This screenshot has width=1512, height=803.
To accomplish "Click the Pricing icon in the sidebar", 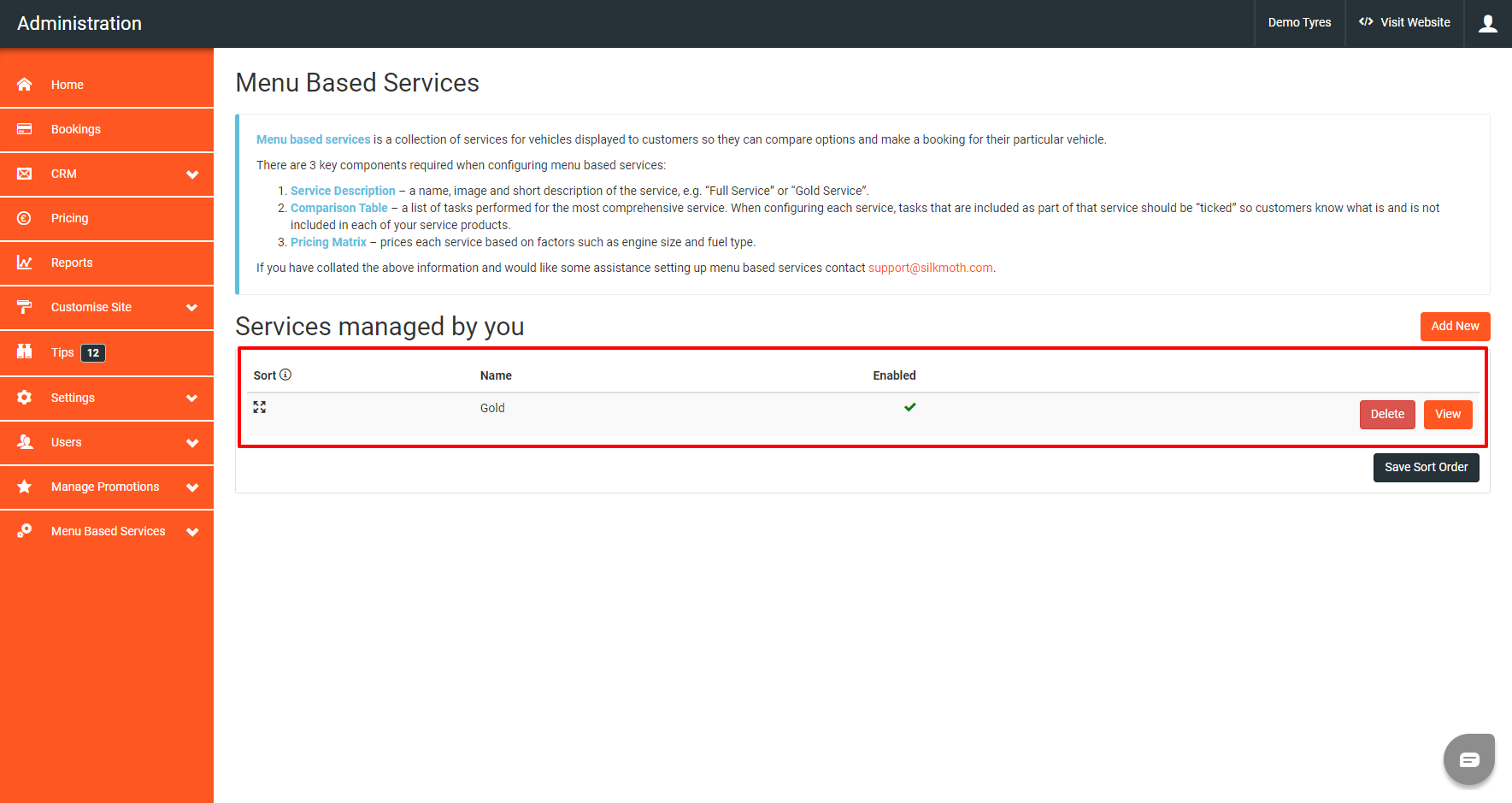I will click(x=25, y=218).
